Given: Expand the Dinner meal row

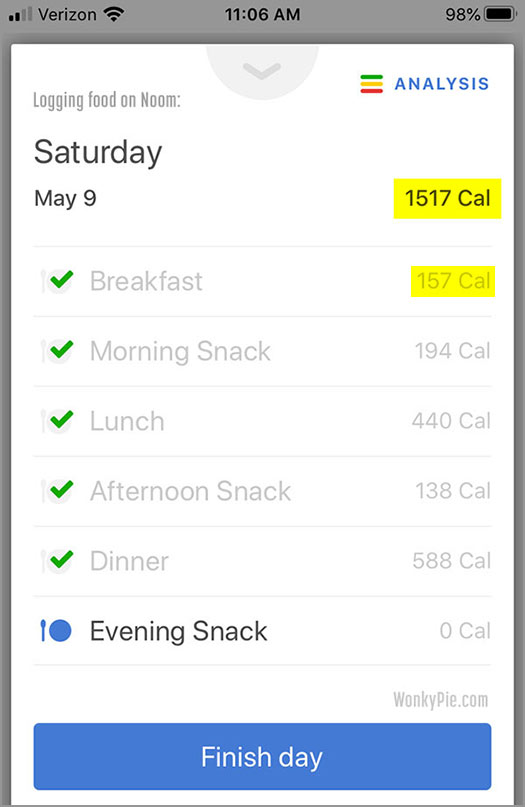Looking at the screenshot, I should [262, 561].
